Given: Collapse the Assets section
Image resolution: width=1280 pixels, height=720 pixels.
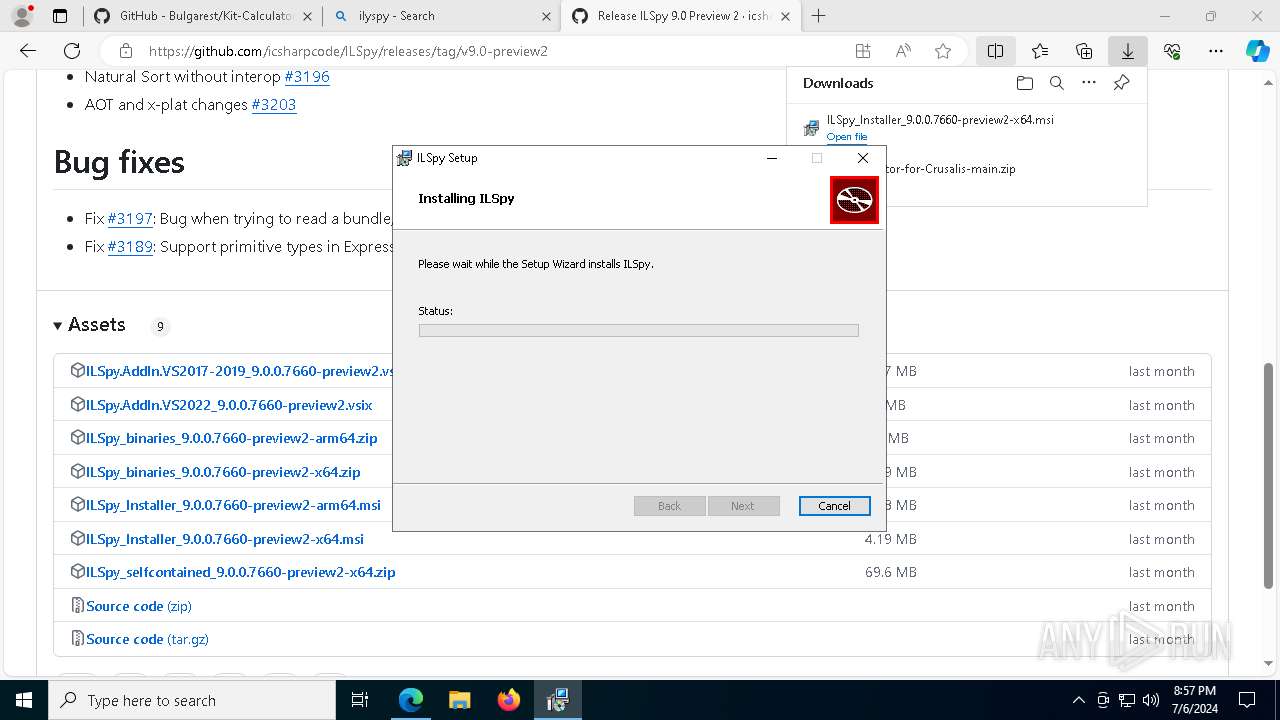Looking at the screenshot, I should click(x=89, y=325).
